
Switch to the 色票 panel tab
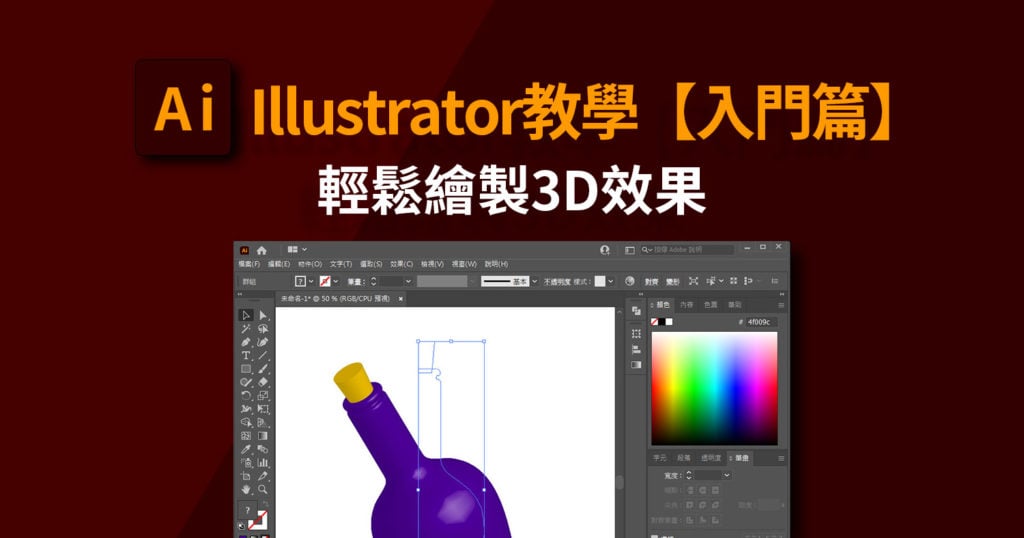(x=711, y=305)
